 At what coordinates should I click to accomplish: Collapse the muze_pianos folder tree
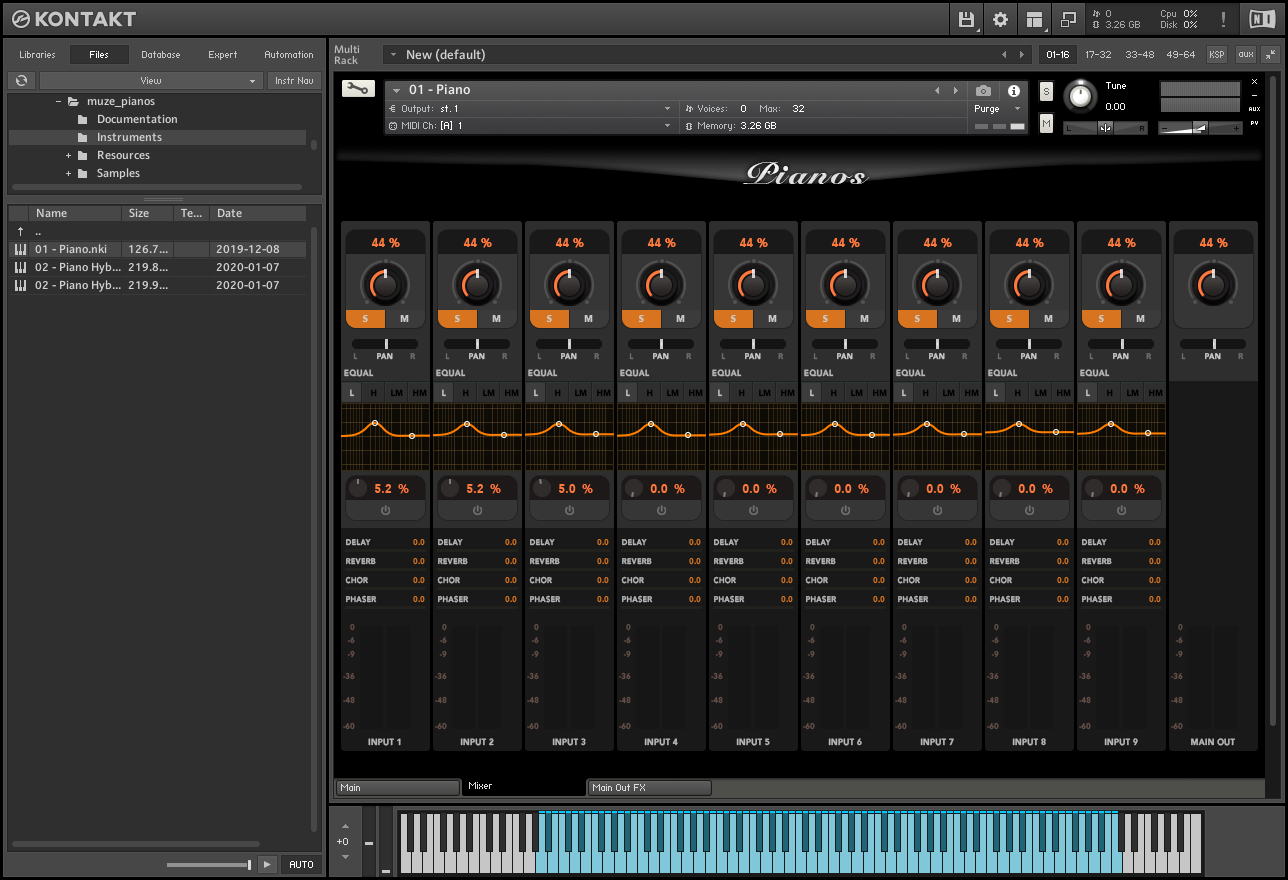tap(59, 101)
